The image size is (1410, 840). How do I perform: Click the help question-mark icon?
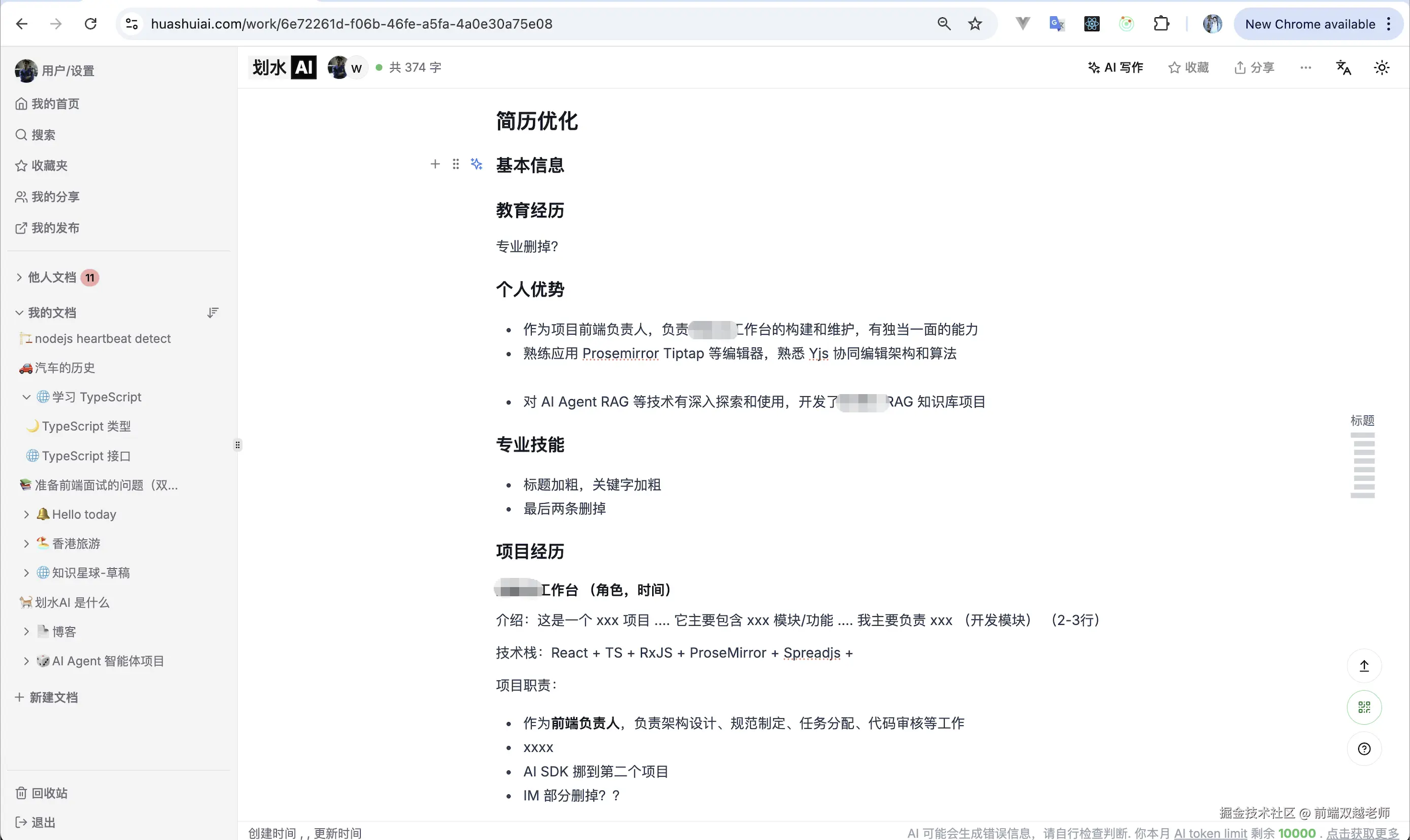pos(1364,748)
